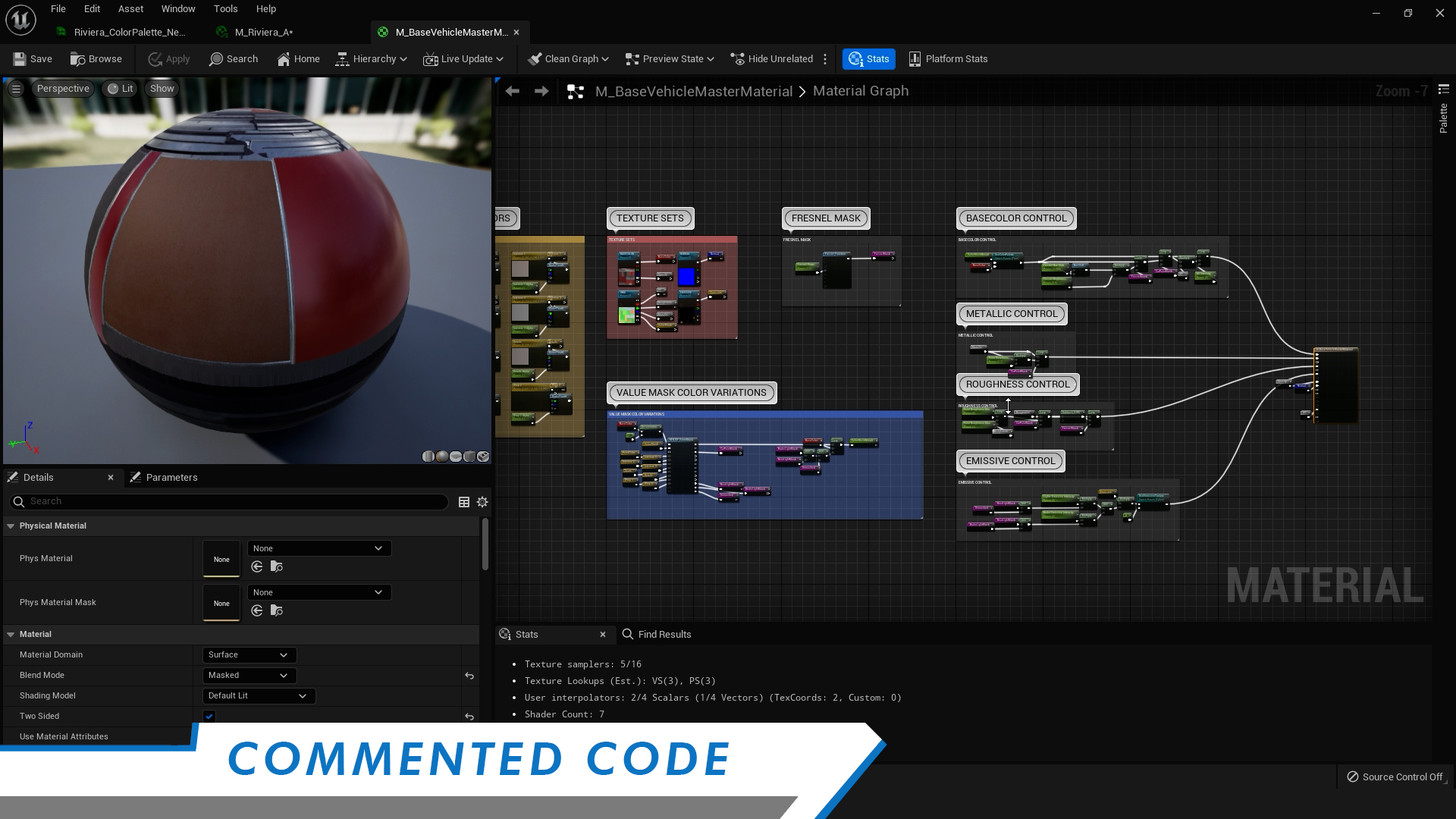The height and width of the screenshot is (819, 1456).
Task: Expand the Shading Model dropdown
Action: (258, 695)
